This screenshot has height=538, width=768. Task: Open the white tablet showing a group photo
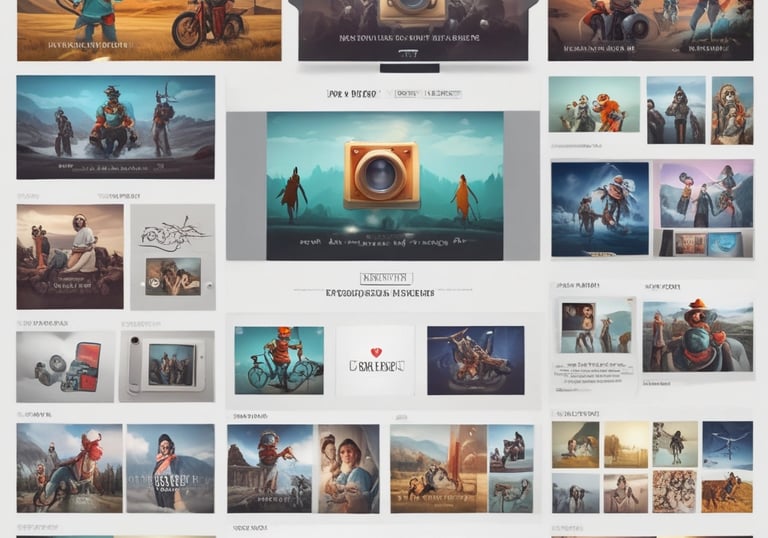pos(167,367)
